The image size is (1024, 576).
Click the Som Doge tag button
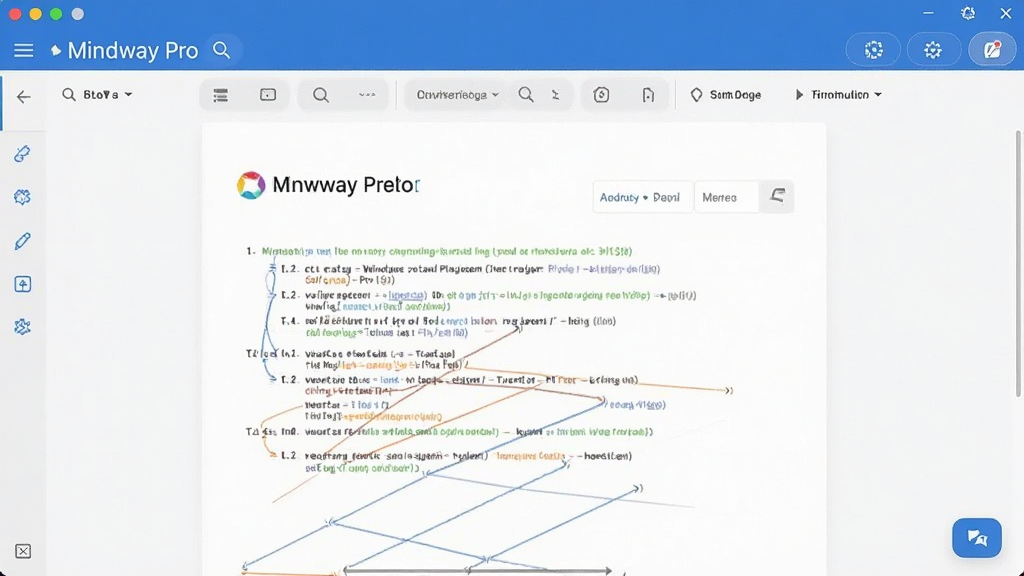tap(726, 95)
